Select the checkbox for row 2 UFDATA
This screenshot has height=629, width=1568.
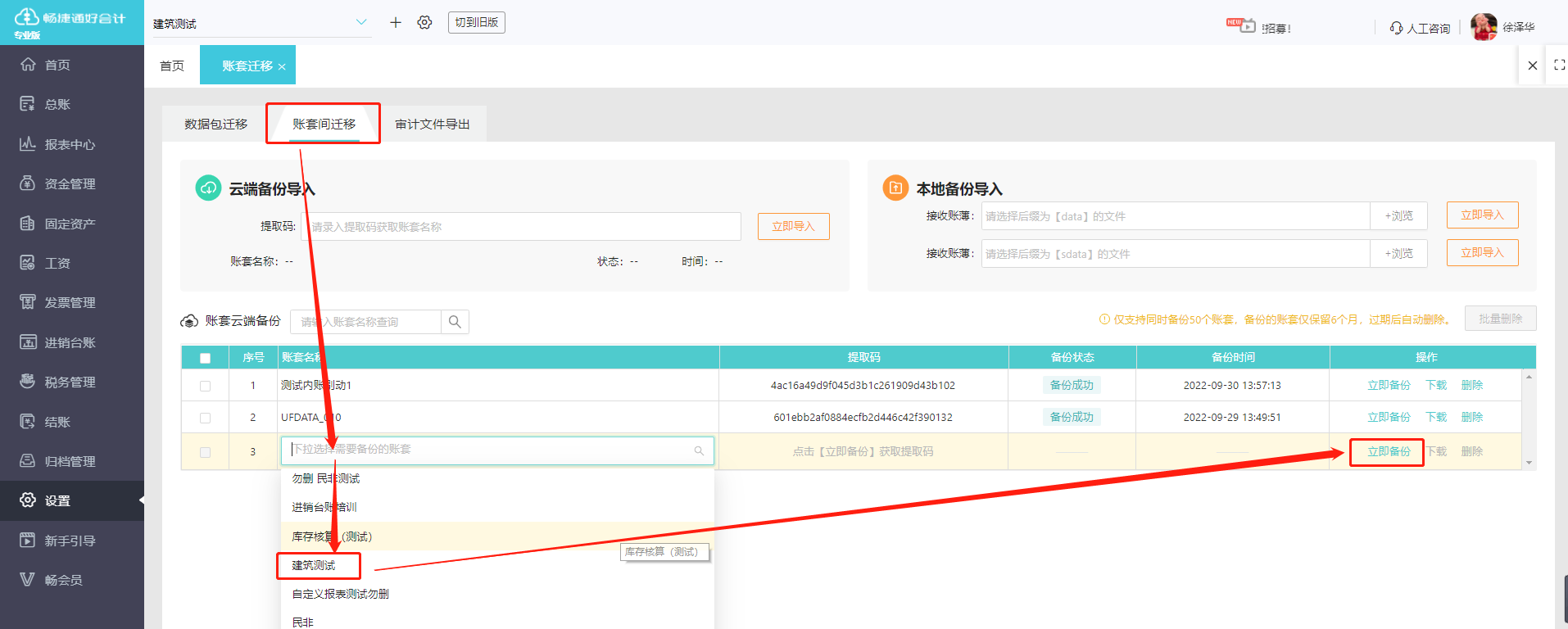[x=206, y=418]
